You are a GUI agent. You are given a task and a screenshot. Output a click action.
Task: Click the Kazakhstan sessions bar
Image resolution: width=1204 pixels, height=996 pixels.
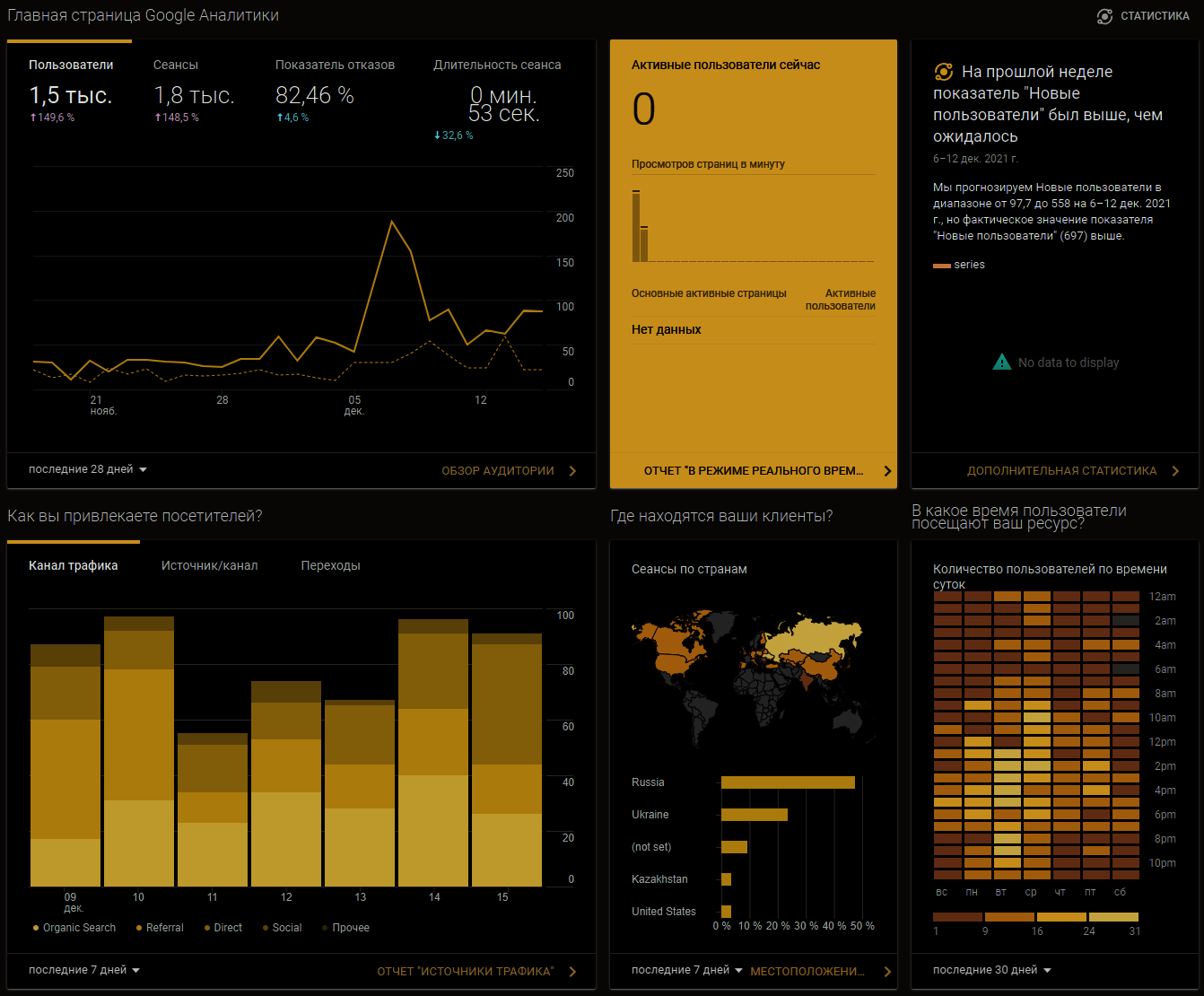pos(726,879)
